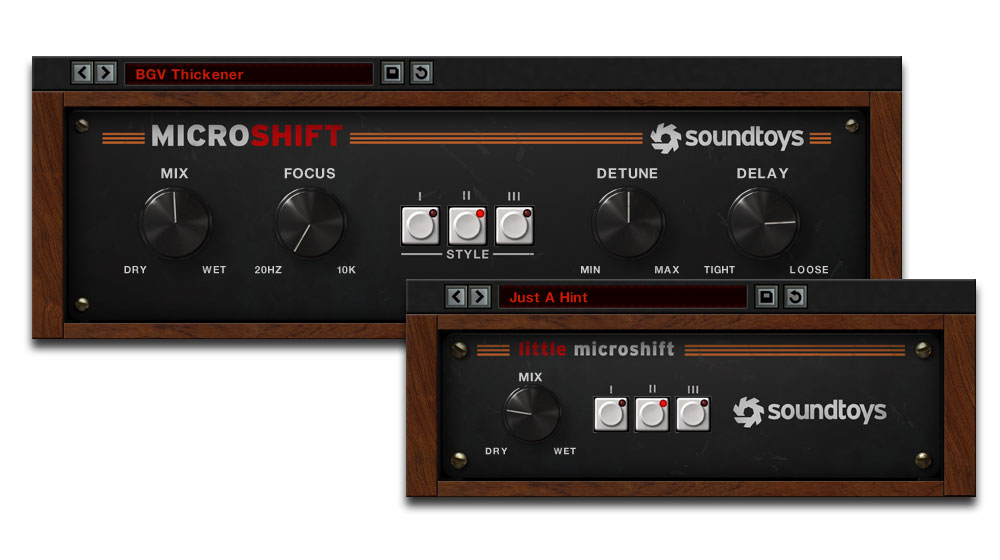The height and width of the screenshot is (560, 1000).
Task: Click the Little MicroShift Mix knob
Action: pyautogui.click(x=532, y=413)
